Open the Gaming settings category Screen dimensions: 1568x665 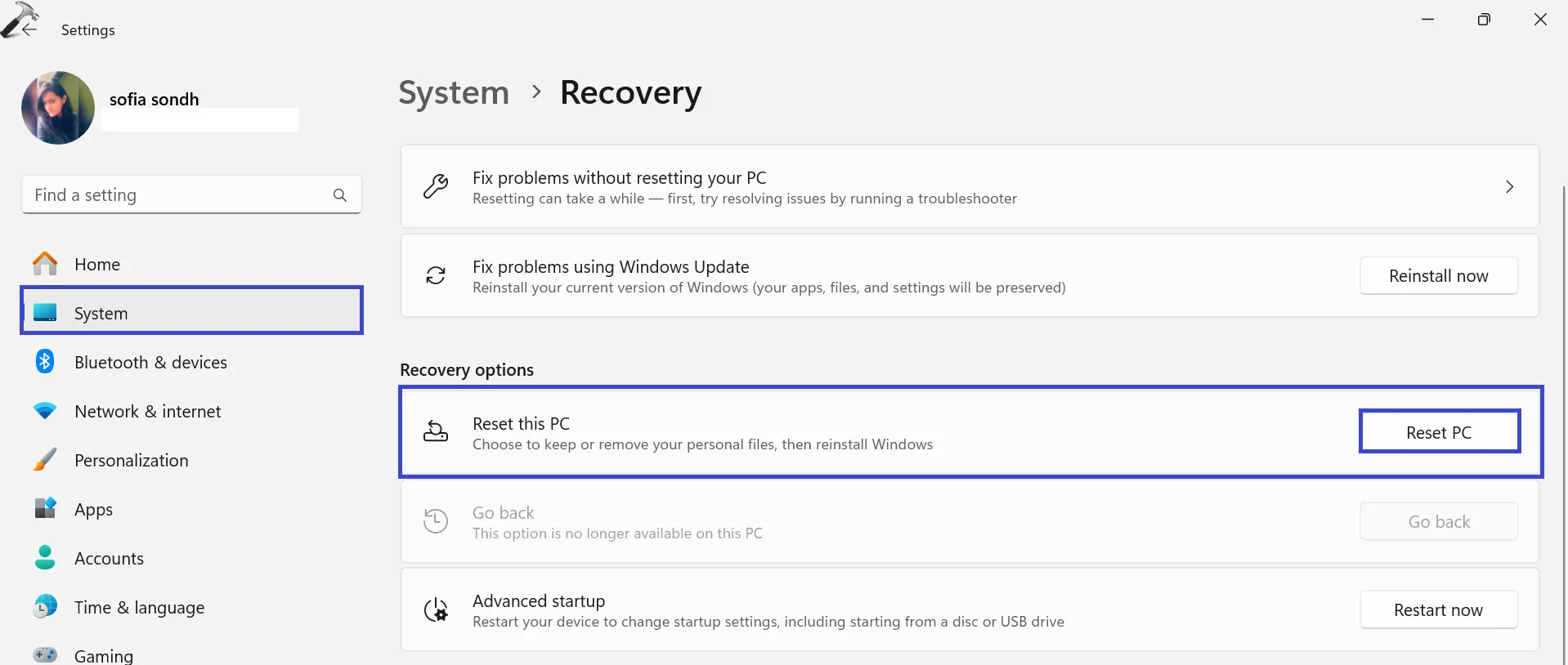[103, 655]
